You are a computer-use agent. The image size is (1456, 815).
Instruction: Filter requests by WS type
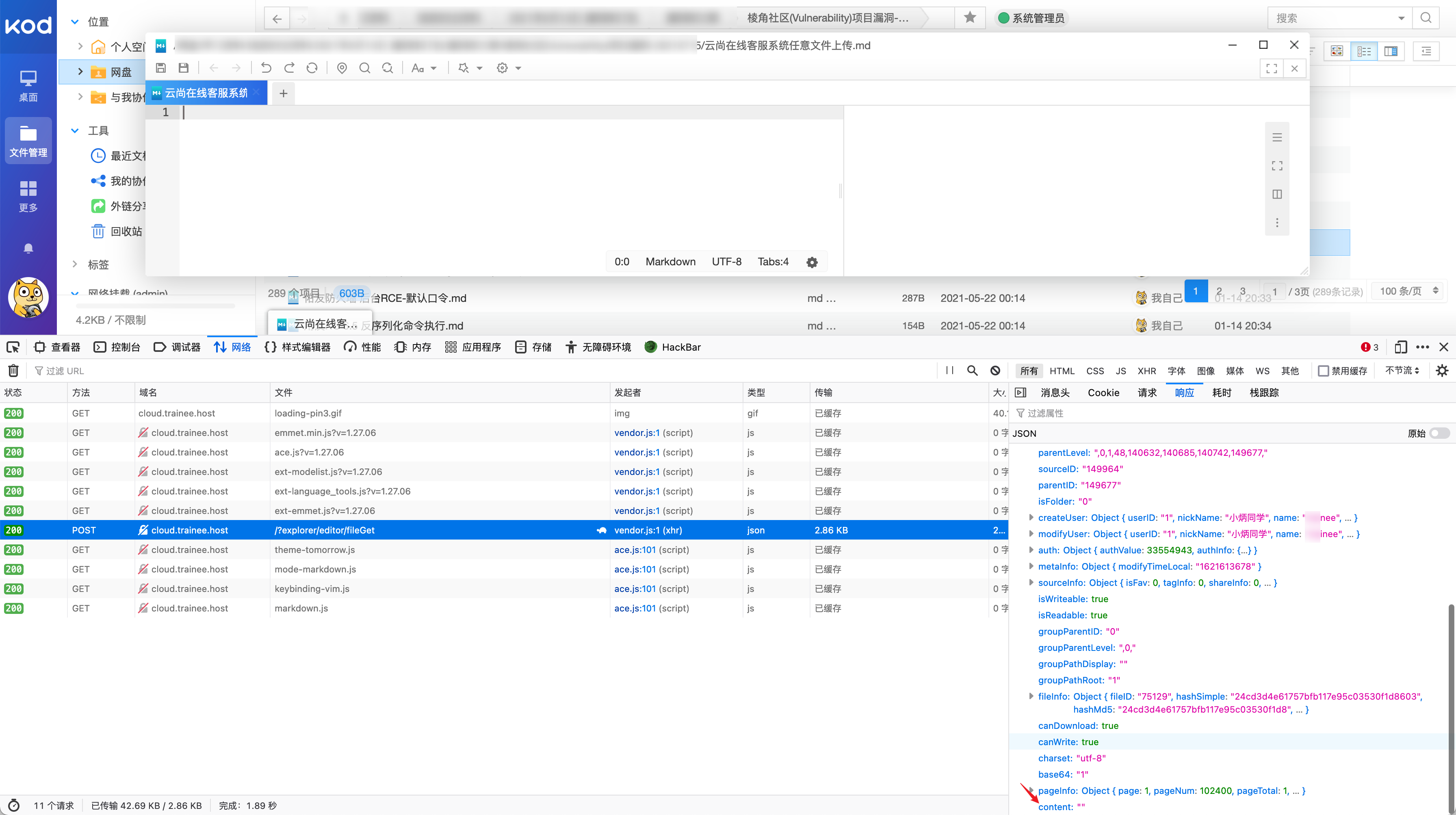click(x=1262, y=371)
